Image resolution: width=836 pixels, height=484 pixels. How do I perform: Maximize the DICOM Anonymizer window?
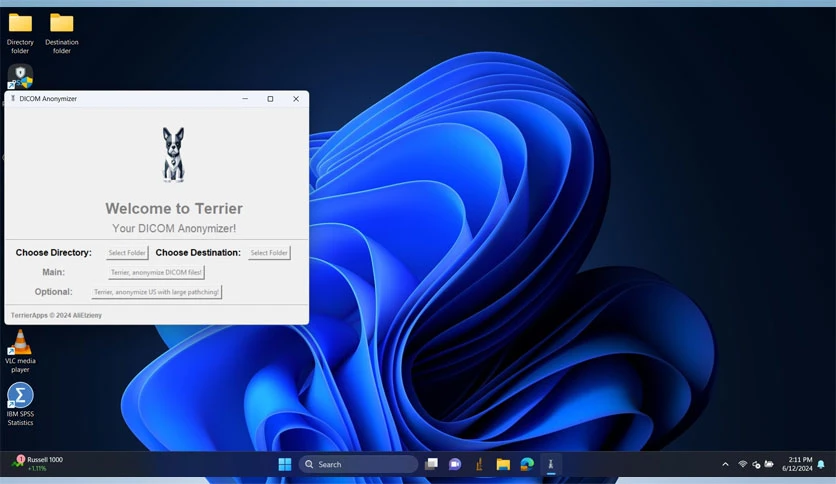point(270,99)
